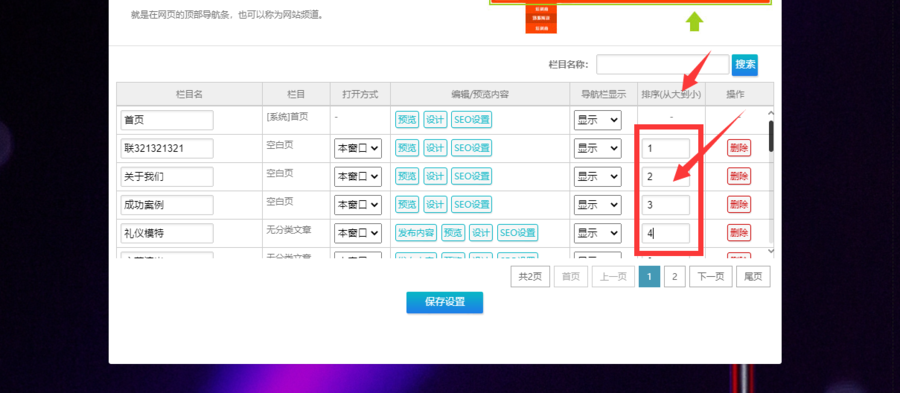Click 设计 in the 成功案例 row

[x=435, y=204]
